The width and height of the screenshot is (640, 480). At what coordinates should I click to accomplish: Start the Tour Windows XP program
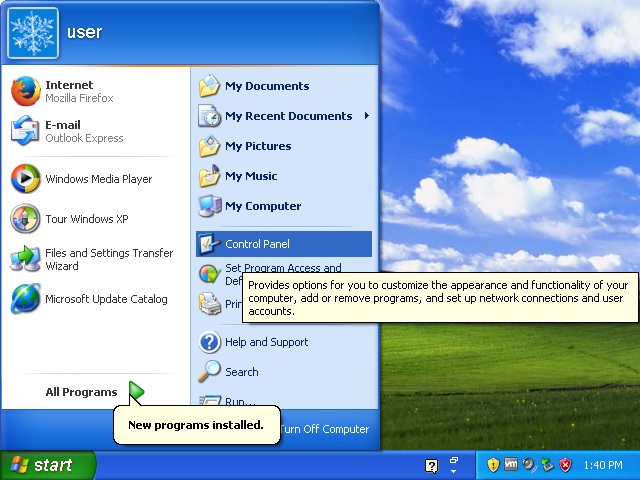[x=86, y=219]
